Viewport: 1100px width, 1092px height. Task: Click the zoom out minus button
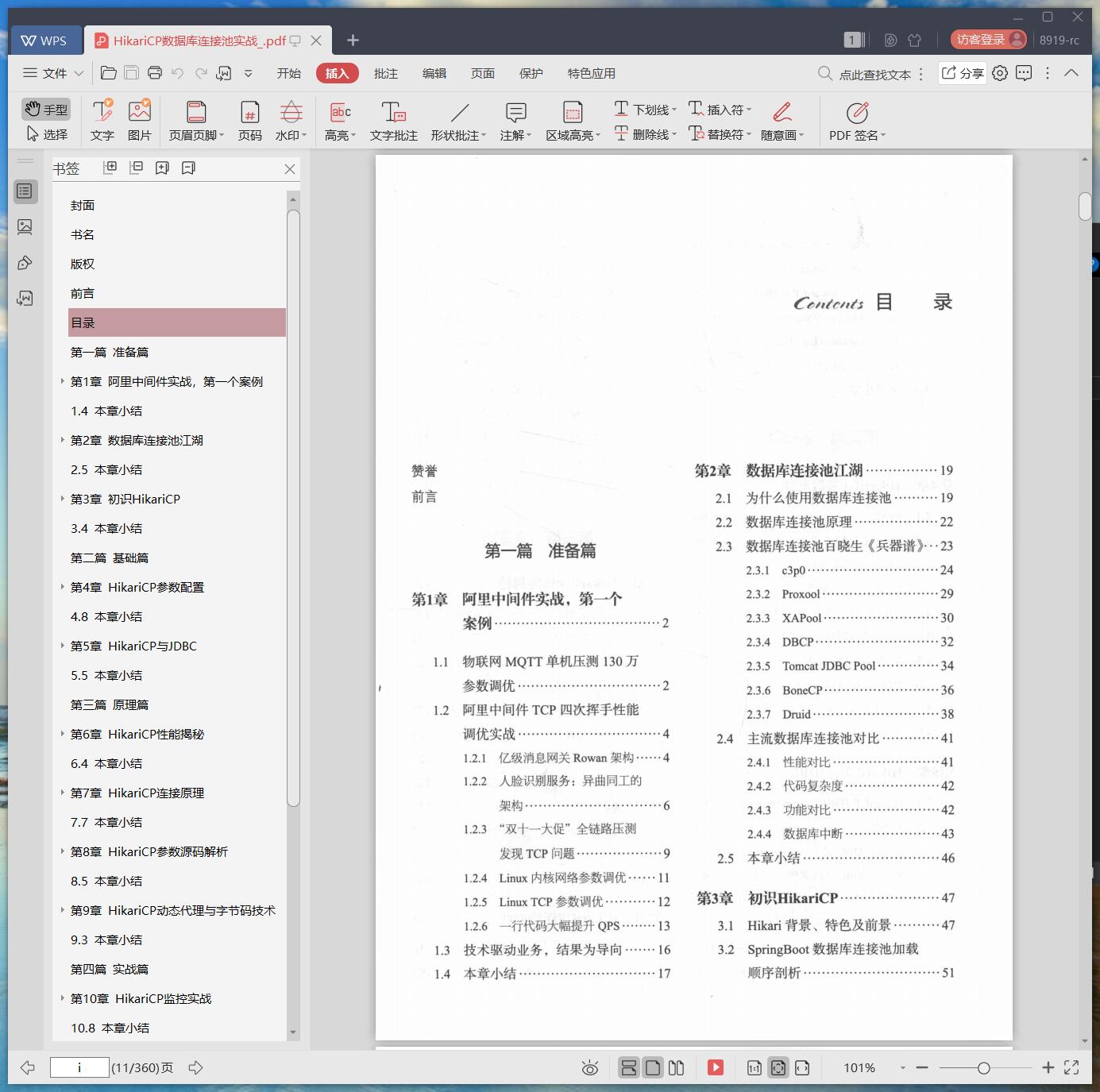pyautogui.click(x=922, y=1067)
